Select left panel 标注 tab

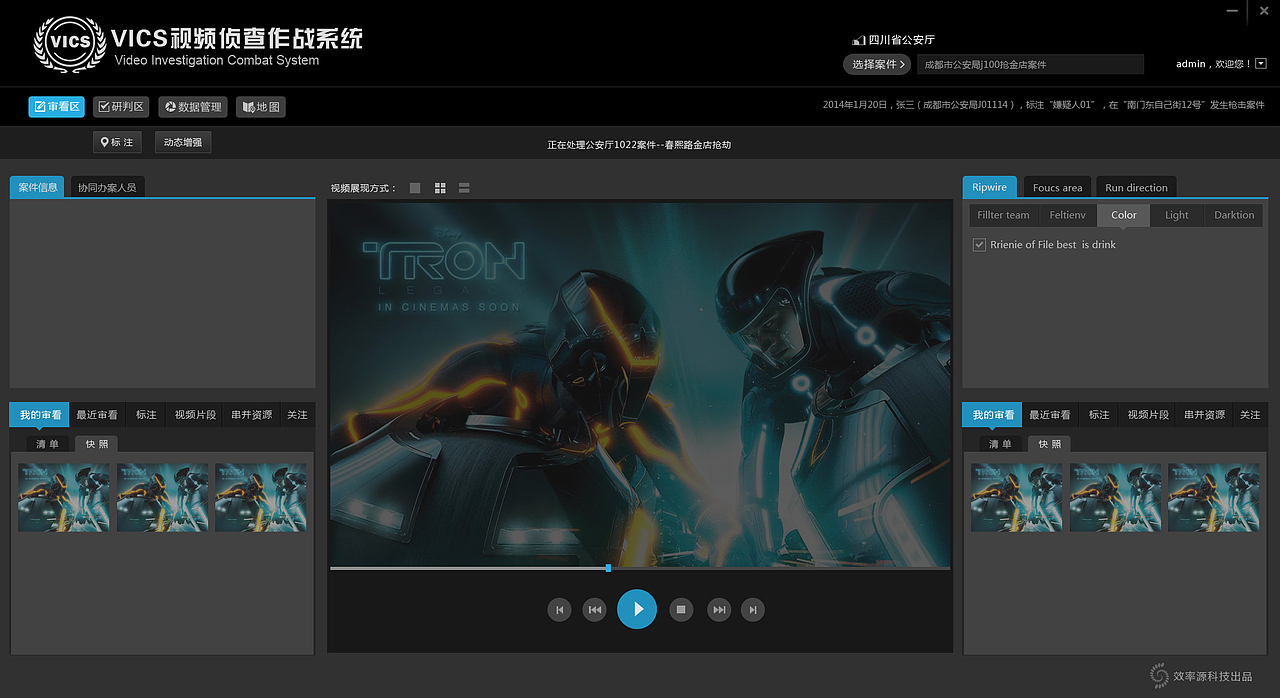146,415
